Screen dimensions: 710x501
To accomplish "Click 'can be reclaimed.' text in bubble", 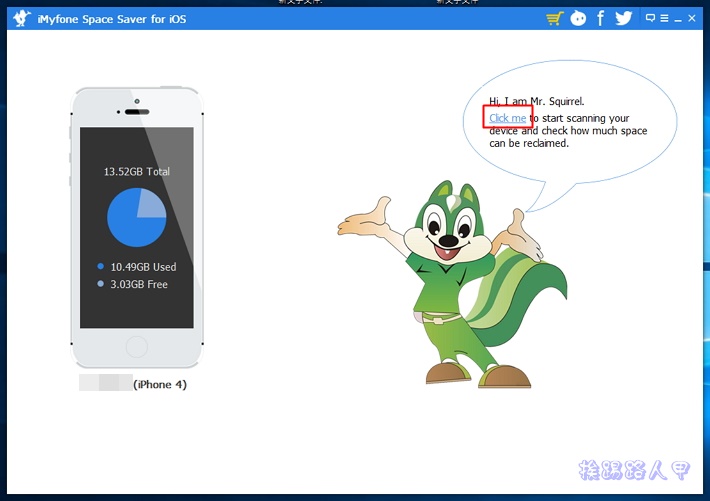I will coord(529,143).
